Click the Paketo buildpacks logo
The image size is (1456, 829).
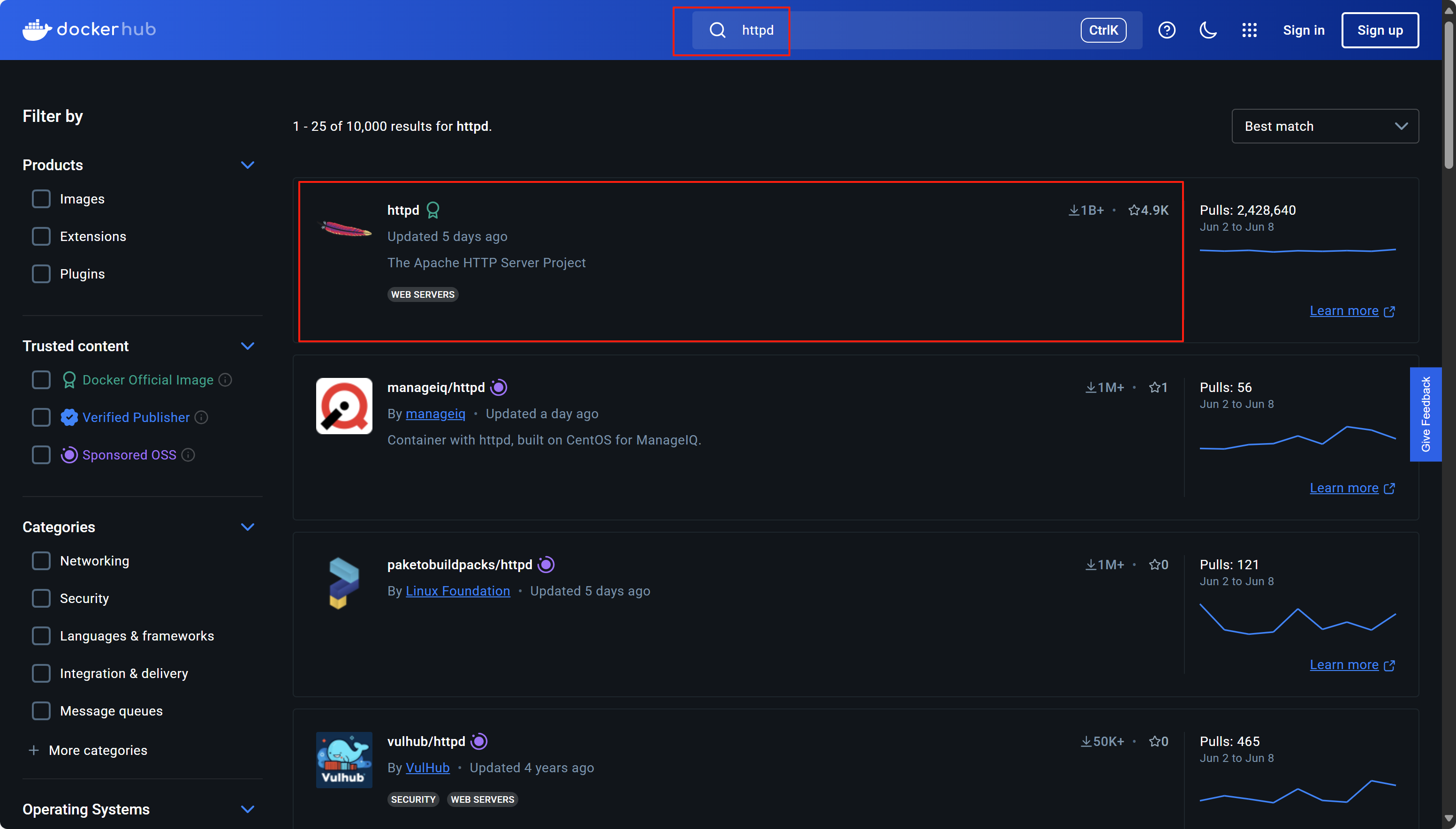coord(344,583)
